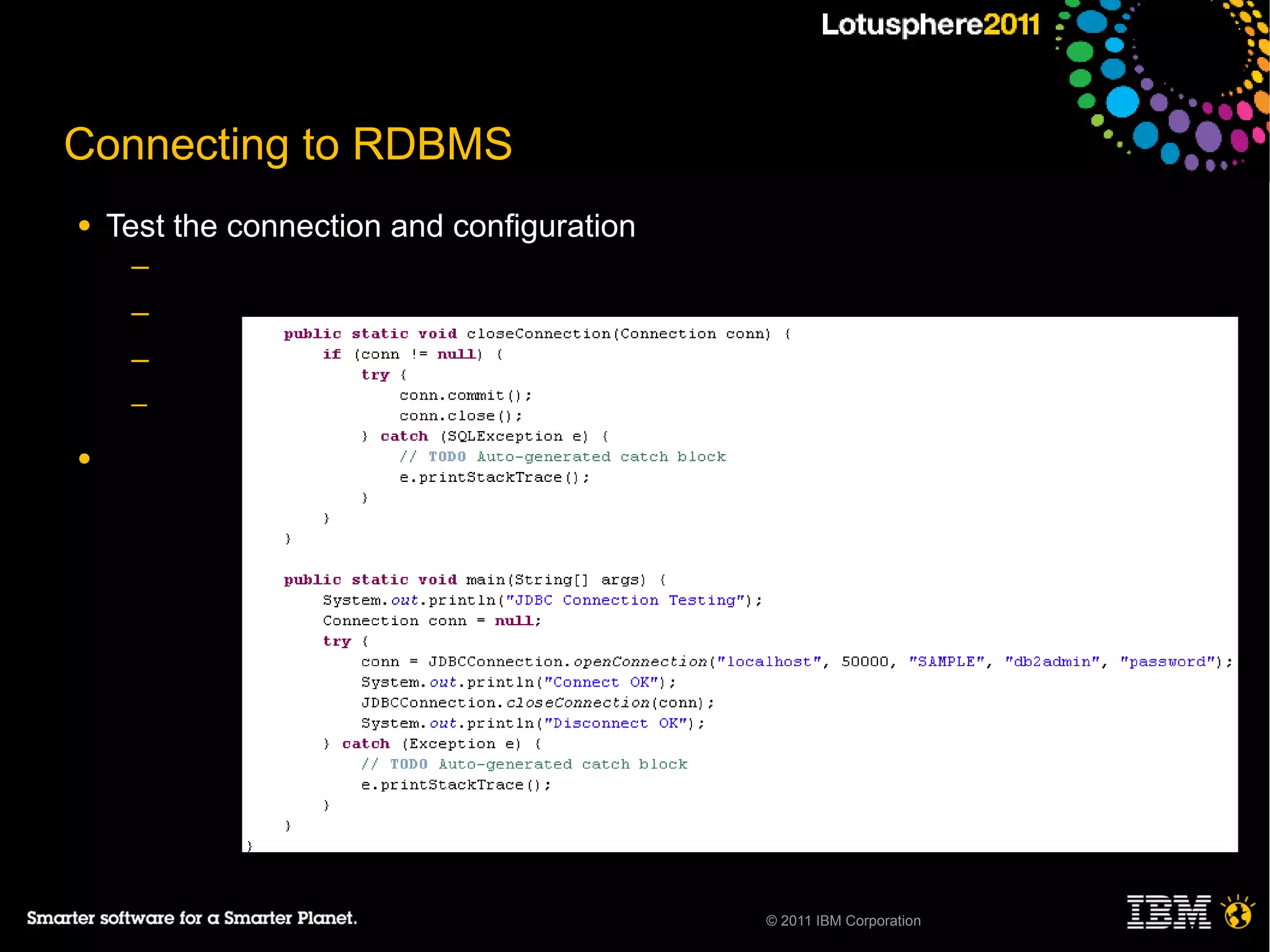The height and width of the screenshot is (952, 1270).
Task: Click the 'conn.close();' line
Action: tap(461, 416)
